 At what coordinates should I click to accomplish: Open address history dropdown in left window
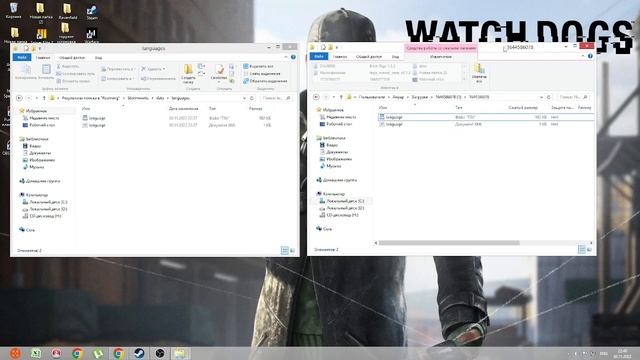244,98
